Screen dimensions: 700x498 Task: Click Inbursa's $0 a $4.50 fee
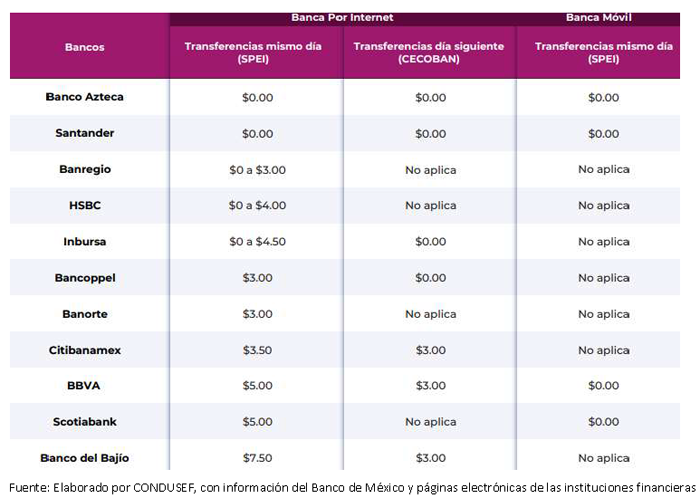tap(257, 241)
